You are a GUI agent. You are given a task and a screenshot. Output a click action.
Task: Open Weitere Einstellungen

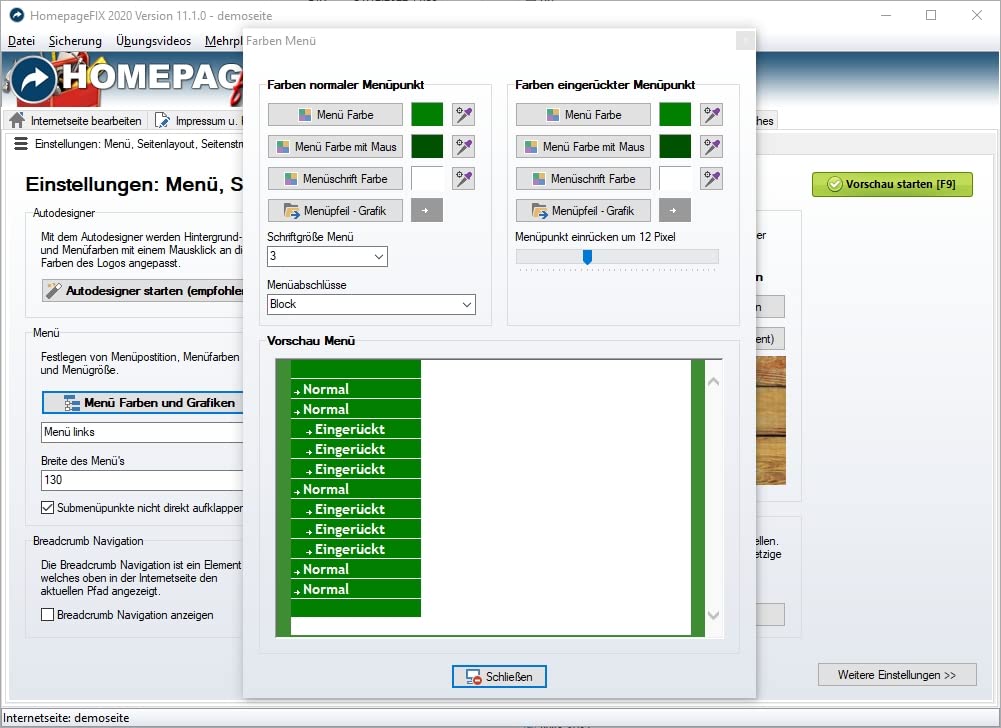click(897, 675)
